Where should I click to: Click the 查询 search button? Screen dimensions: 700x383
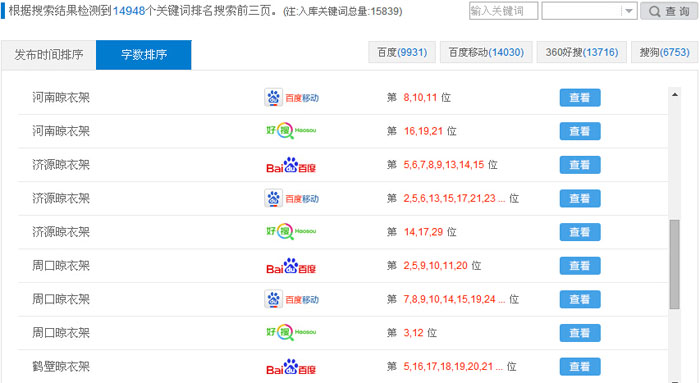tap(669, 11)
